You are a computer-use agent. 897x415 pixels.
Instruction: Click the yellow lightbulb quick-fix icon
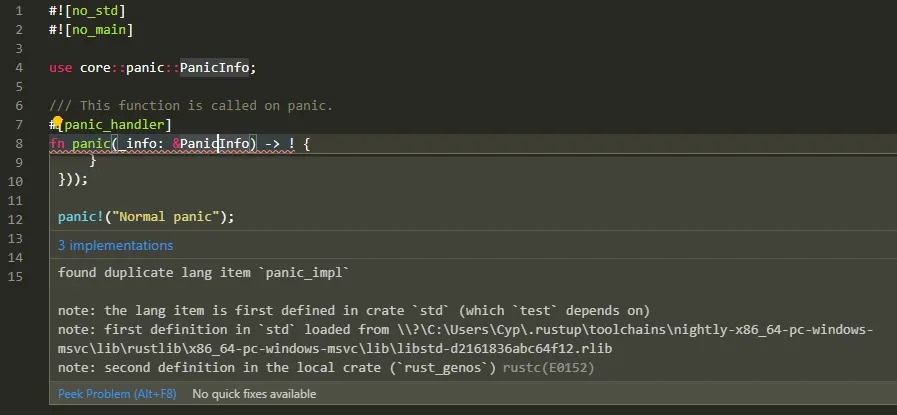coord(58,124)
